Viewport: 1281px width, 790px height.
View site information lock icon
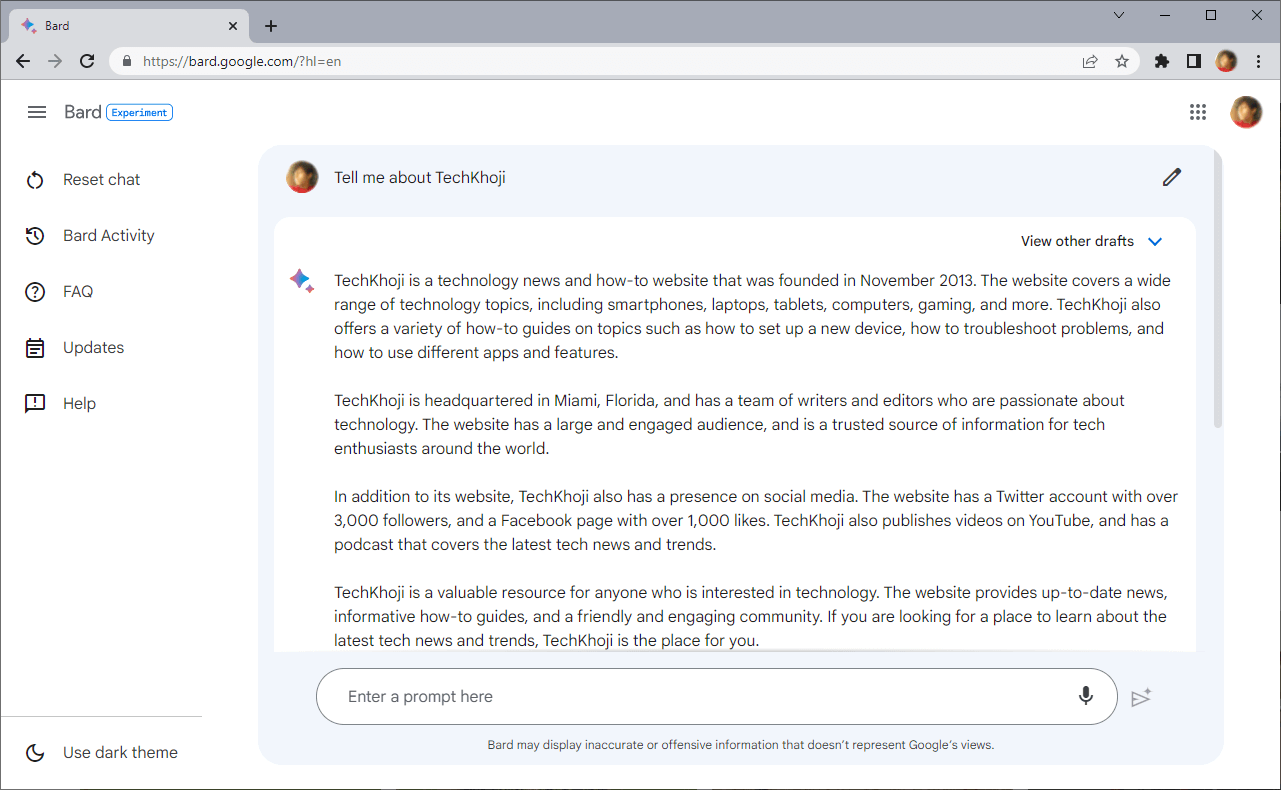[x=126, y=61]
